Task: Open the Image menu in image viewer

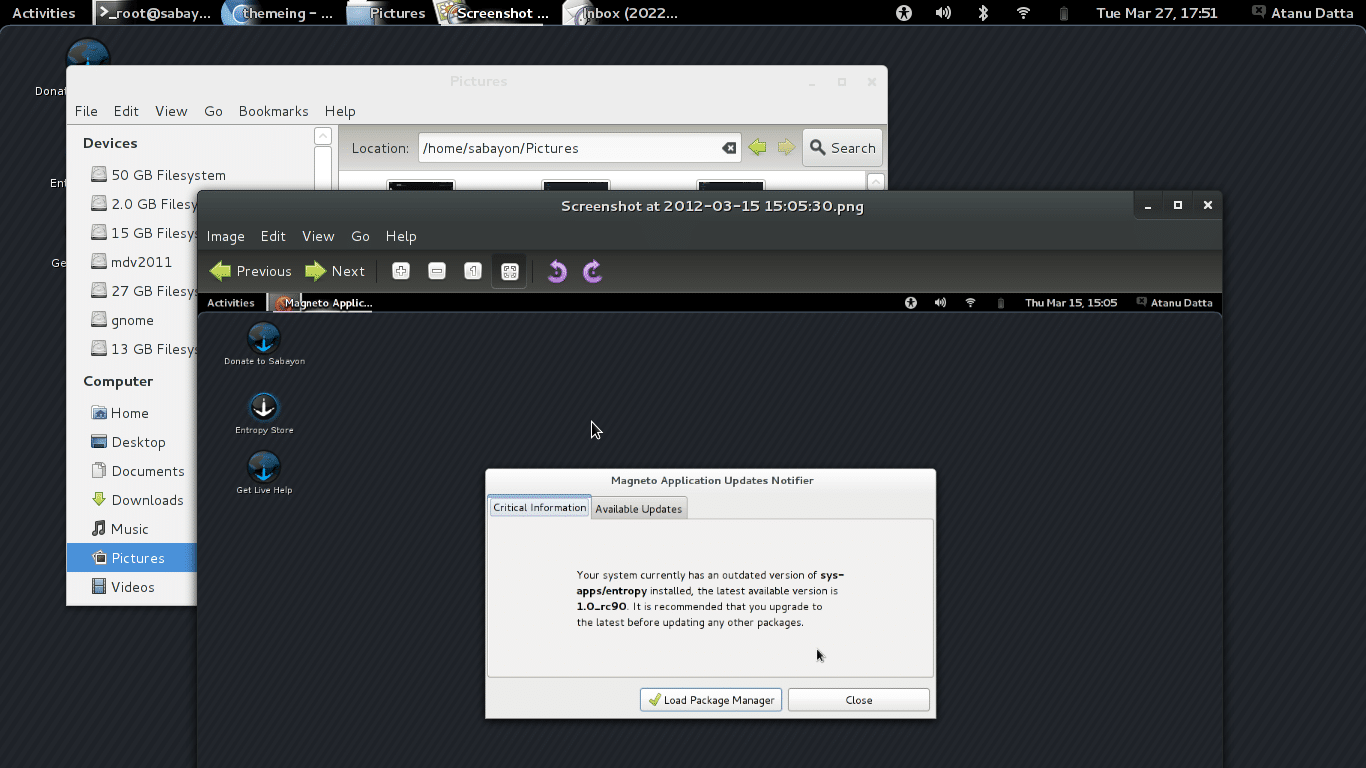Action: click(x=226, y=236)
